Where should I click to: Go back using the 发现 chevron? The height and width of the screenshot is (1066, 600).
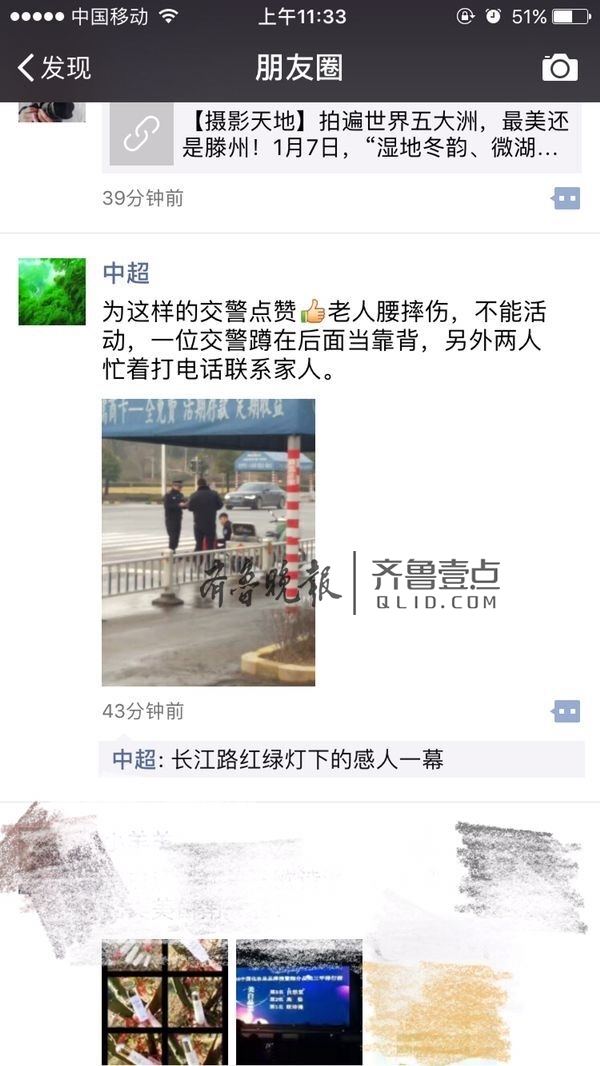(x=54, y=68)
